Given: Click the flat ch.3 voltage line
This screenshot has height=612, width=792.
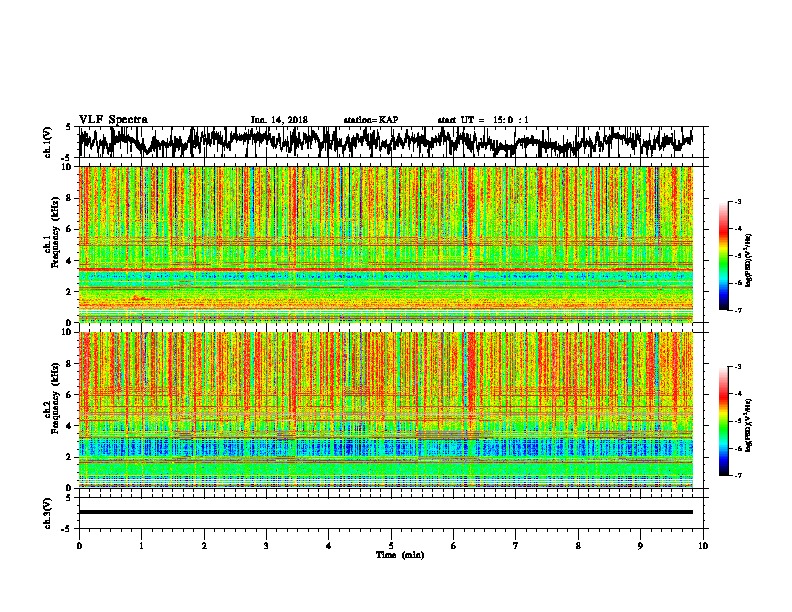Looking at the screenshot, I should pyautogui.click(x=385, y=512).
